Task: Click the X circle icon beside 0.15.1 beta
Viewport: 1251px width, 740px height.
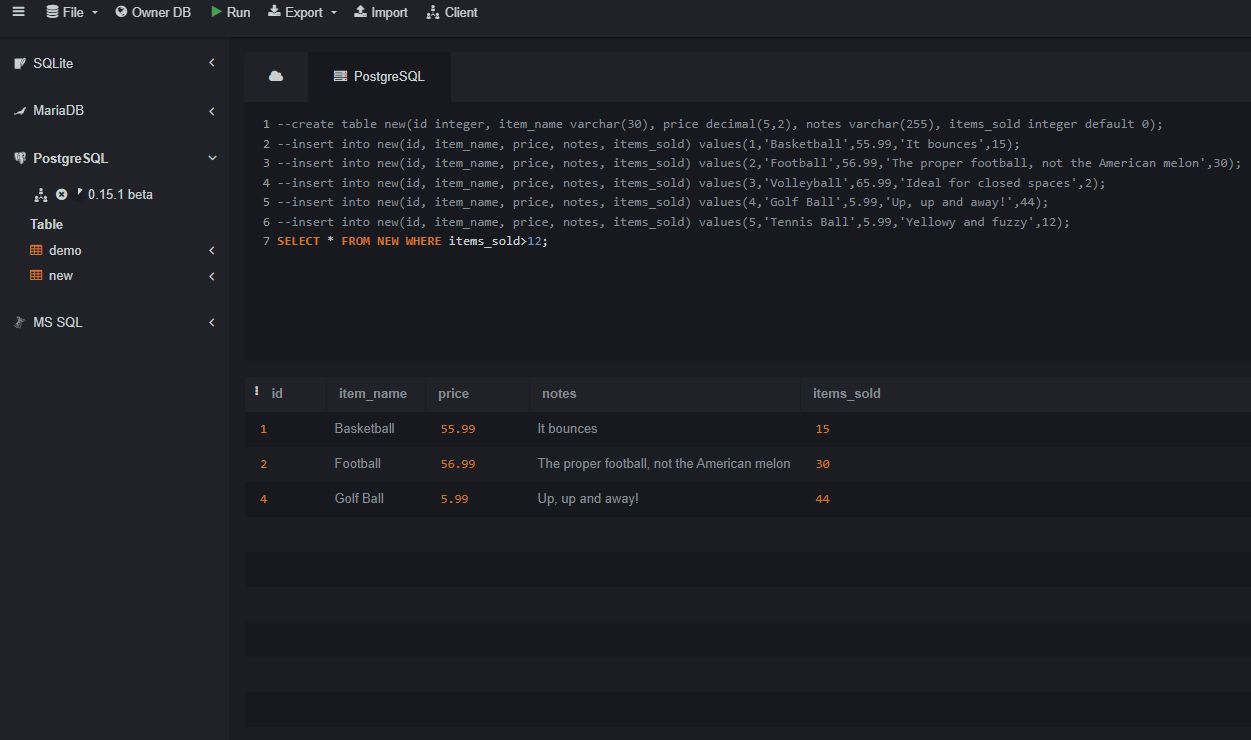Action: click(61, 194)
